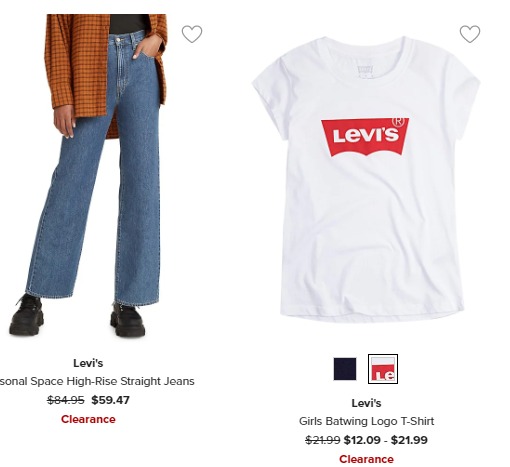Image resolution: width=510 pixels, height=467 pixels.
Task: Favorite the high-rise straight jeans with heart icon
Action: click(192, 34)
